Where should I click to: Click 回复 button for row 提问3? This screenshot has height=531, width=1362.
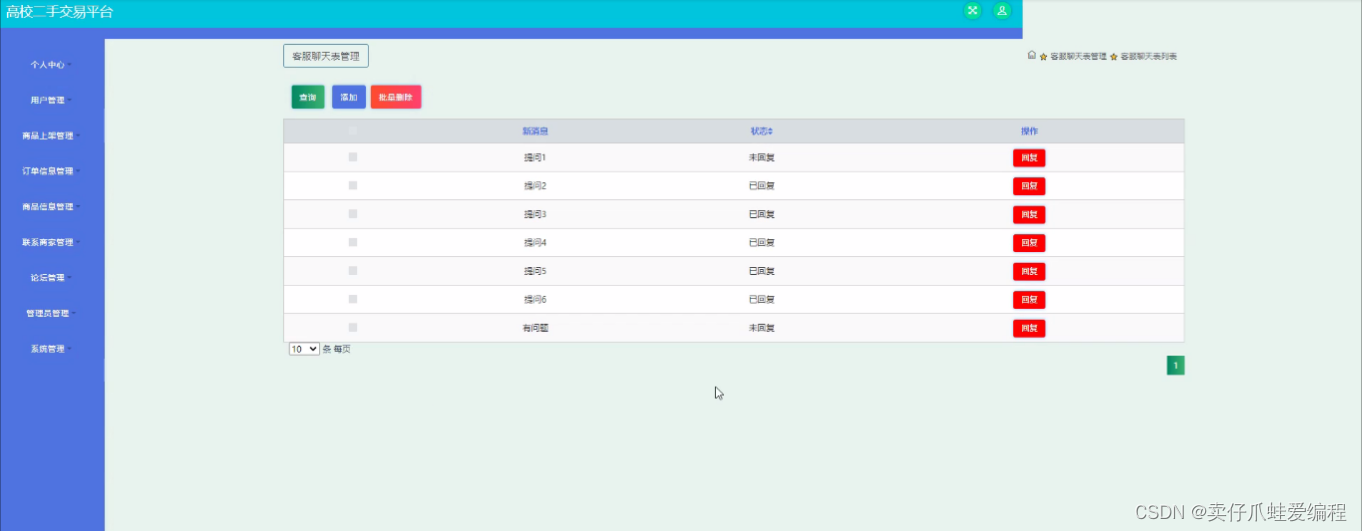tap(1029, 214)
